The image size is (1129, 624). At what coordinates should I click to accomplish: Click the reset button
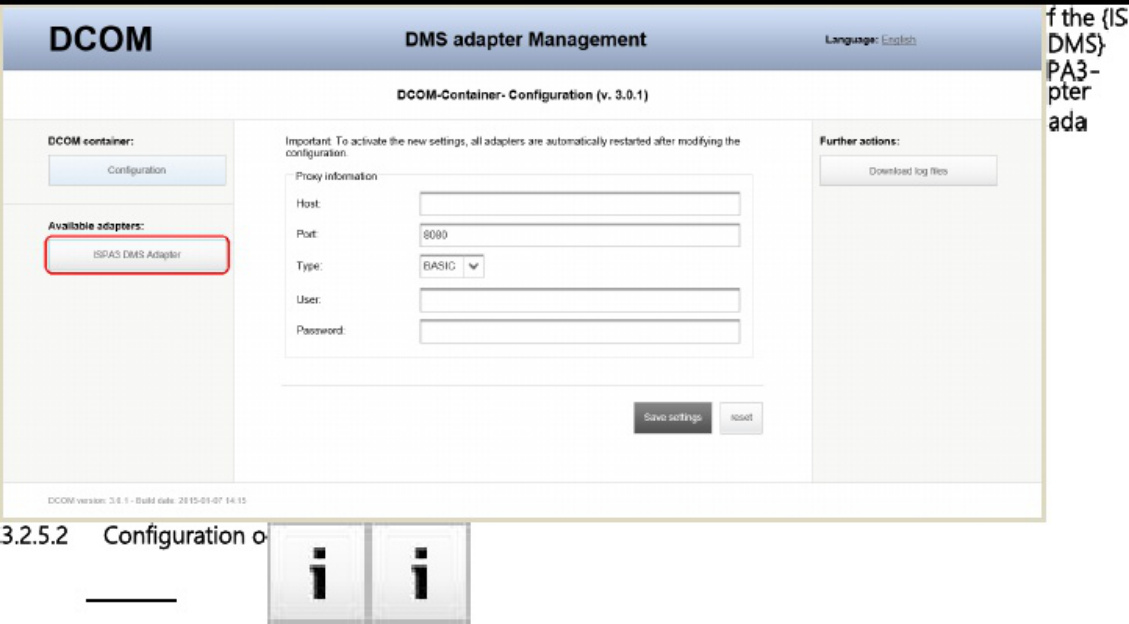tap(741, 417)
